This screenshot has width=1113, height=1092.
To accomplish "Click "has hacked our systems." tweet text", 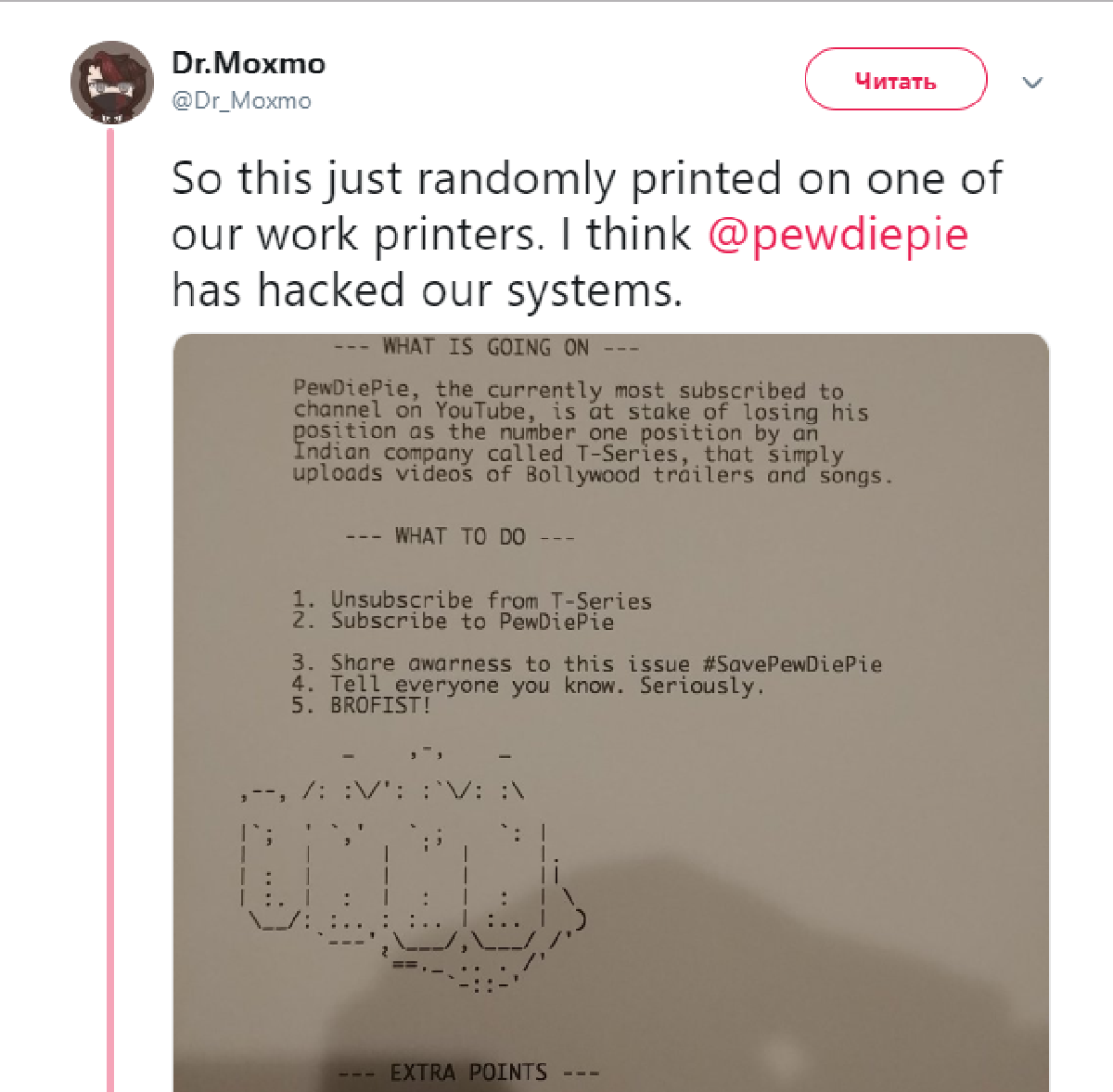I will [x=427, y=289].
